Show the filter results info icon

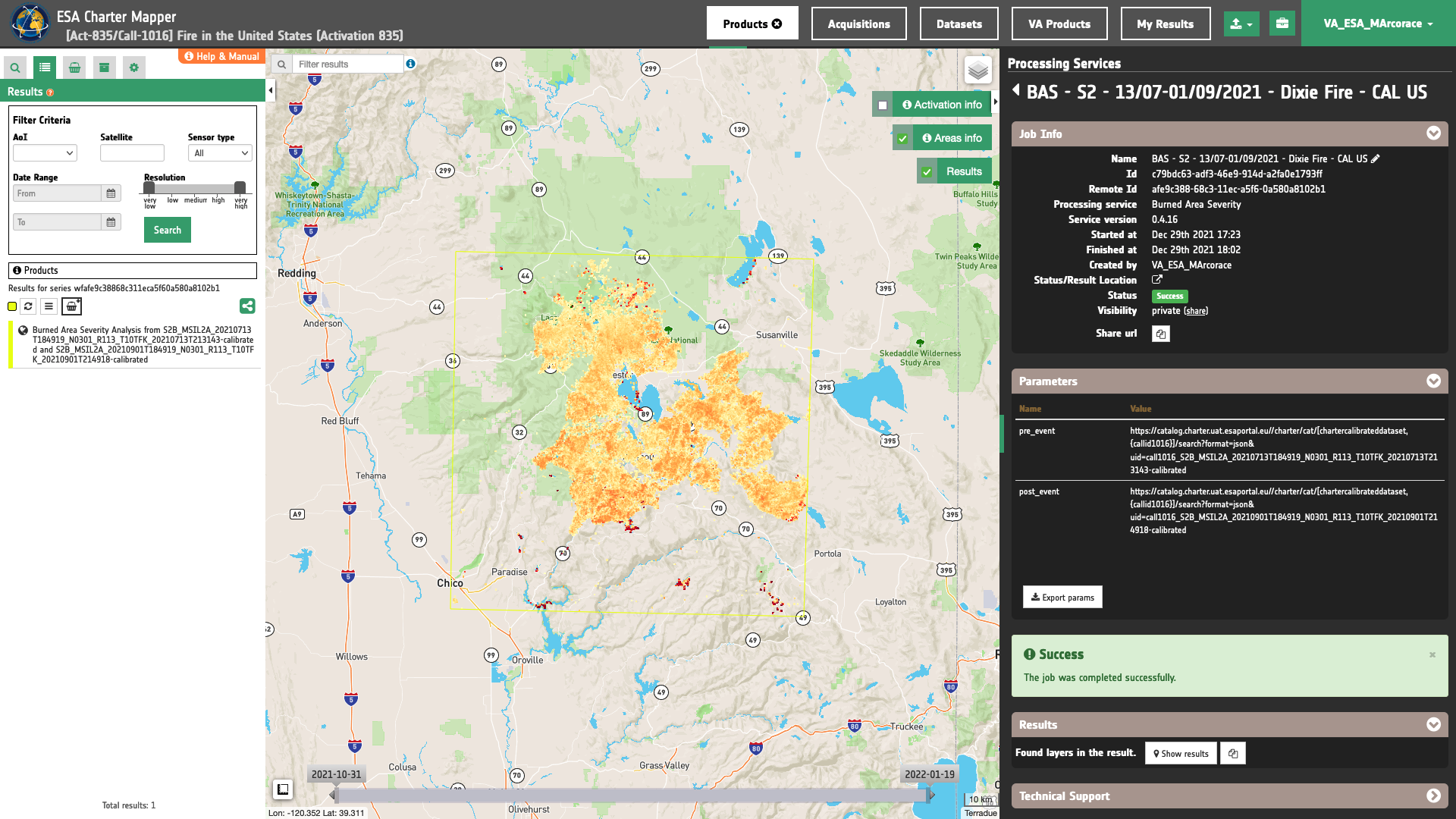click(410, 64)
